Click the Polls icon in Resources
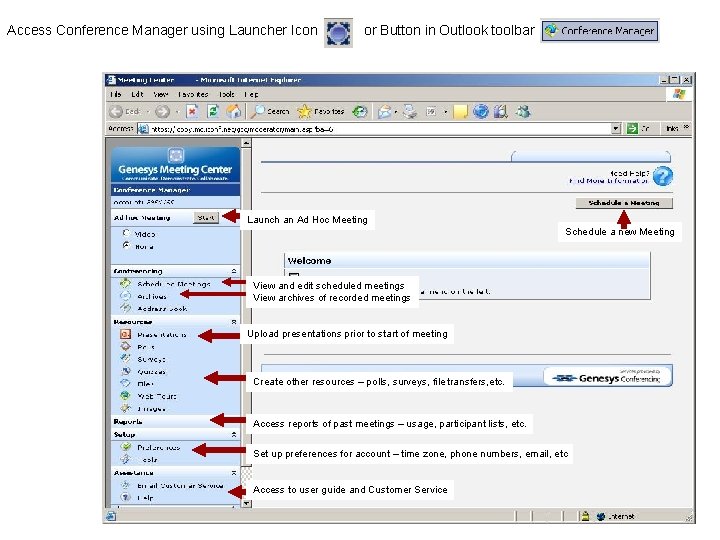 (x=125, y=346)
